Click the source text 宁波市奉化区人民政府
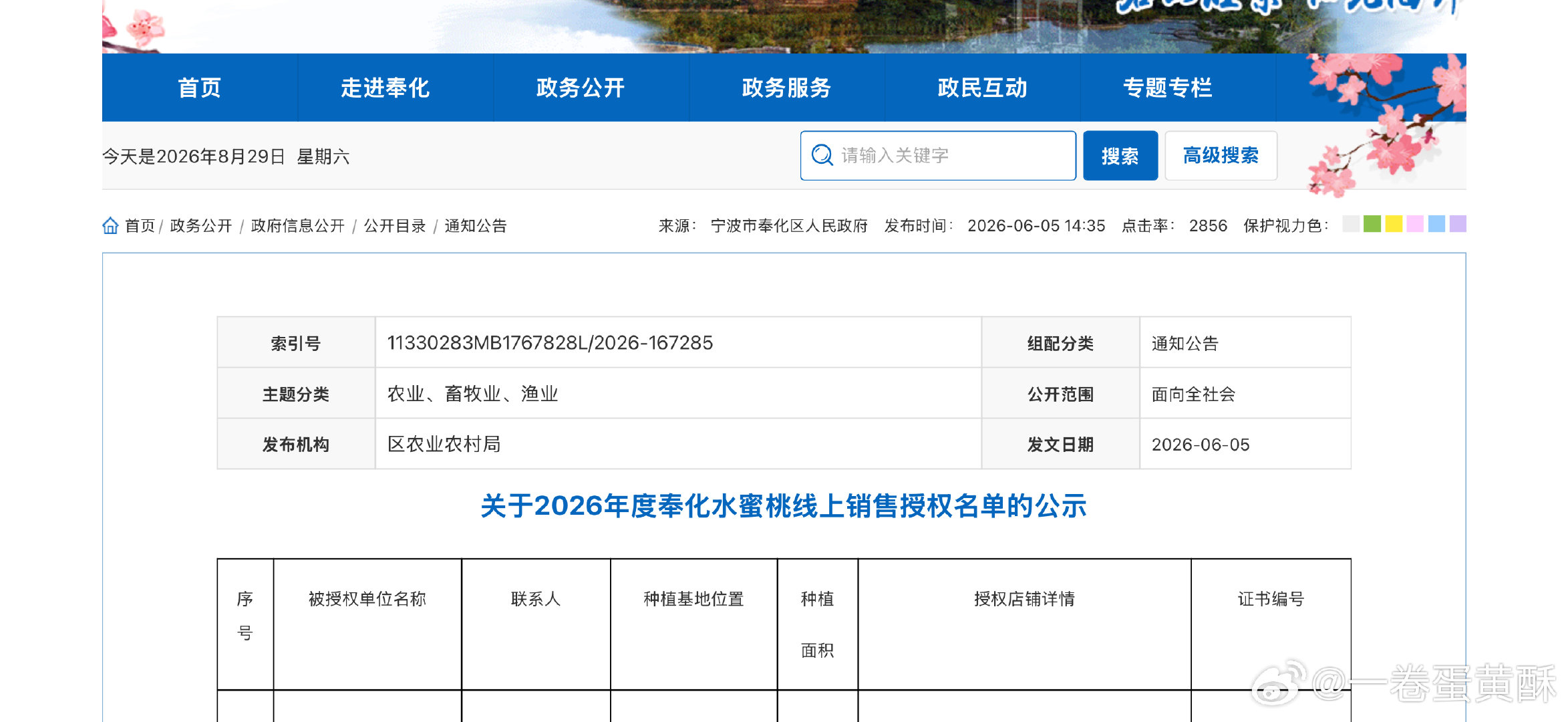The height and width of the screenshot is (722, 1568). pos(789,226)
